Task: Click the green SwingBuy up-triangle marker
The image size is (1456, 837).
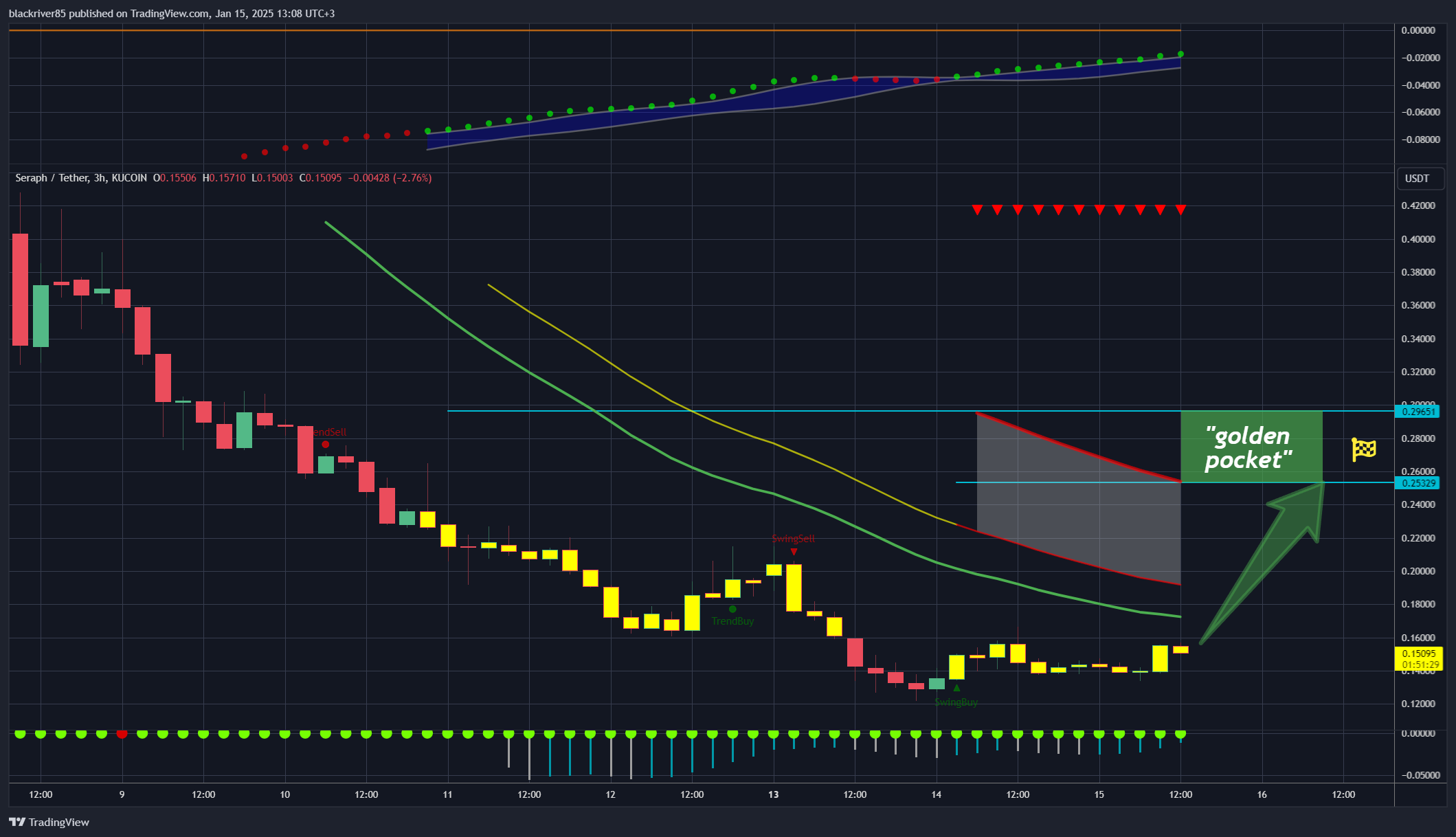Action: point(956,688)
